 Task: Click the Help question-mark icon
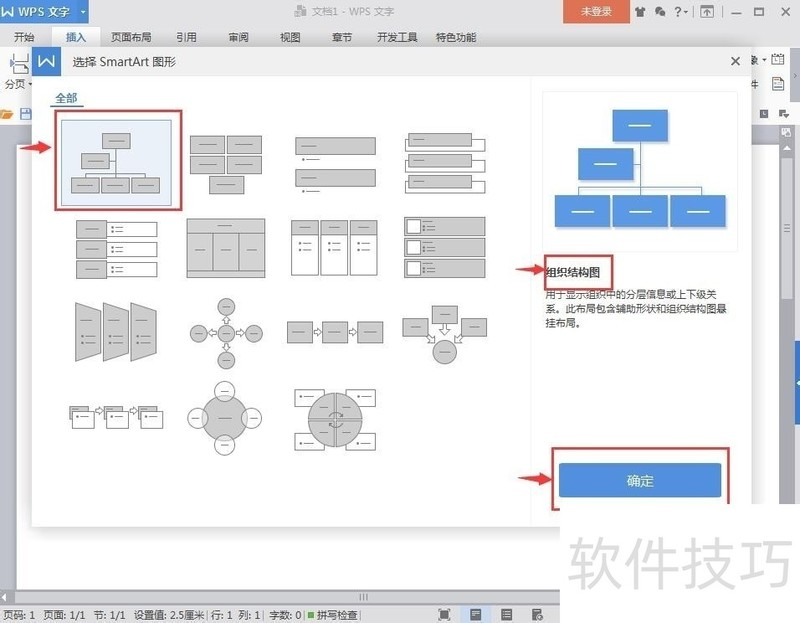(x=679, y=12)
